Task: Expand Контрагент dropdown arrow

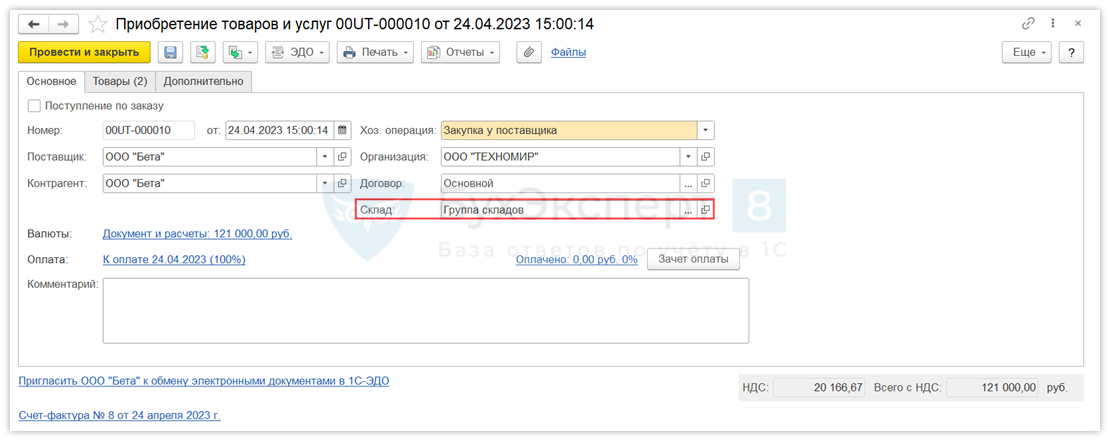Action: [325, 183]
